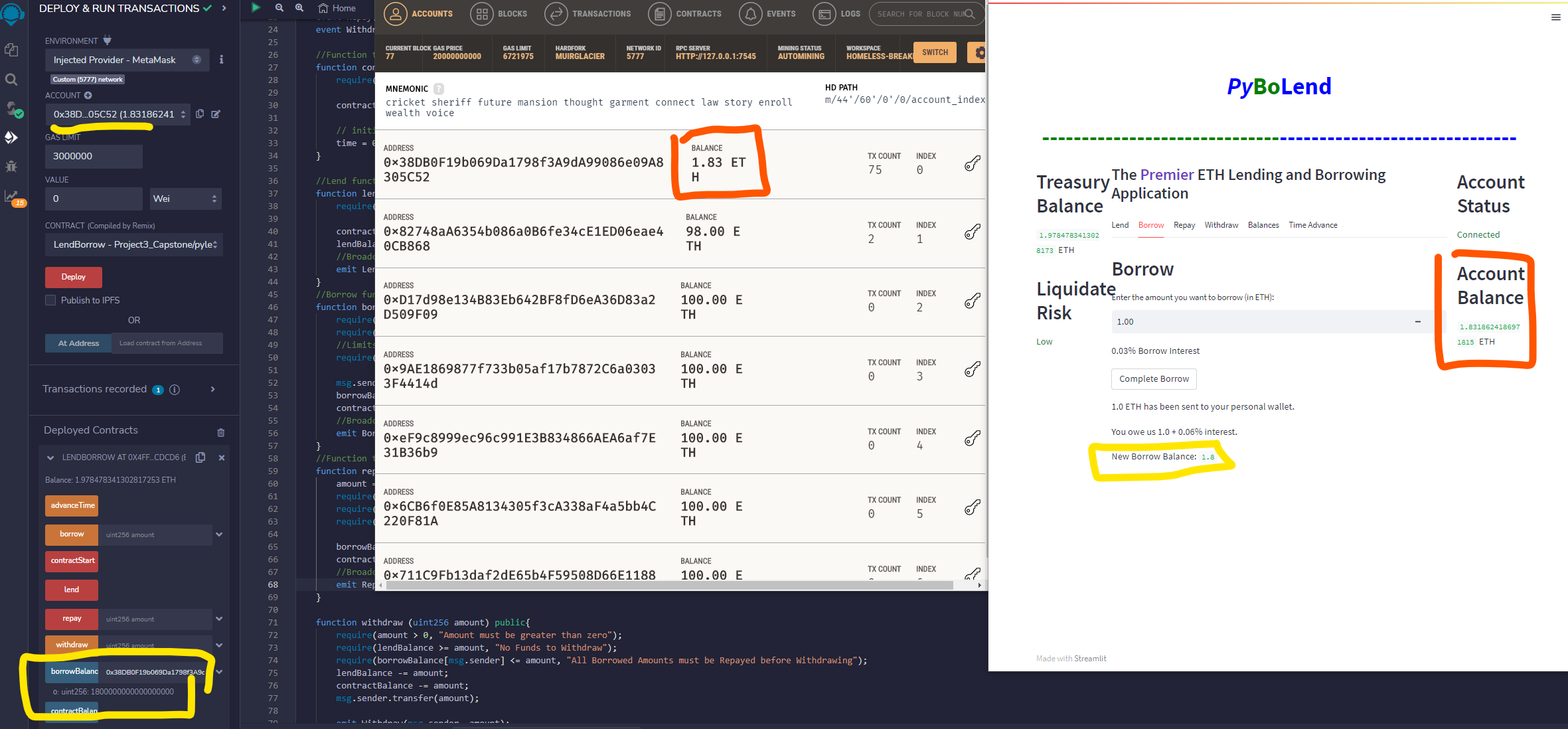Delete all deployed contracts trash icon
Screen dimensions: 1568x729
[x=221, y=432]
